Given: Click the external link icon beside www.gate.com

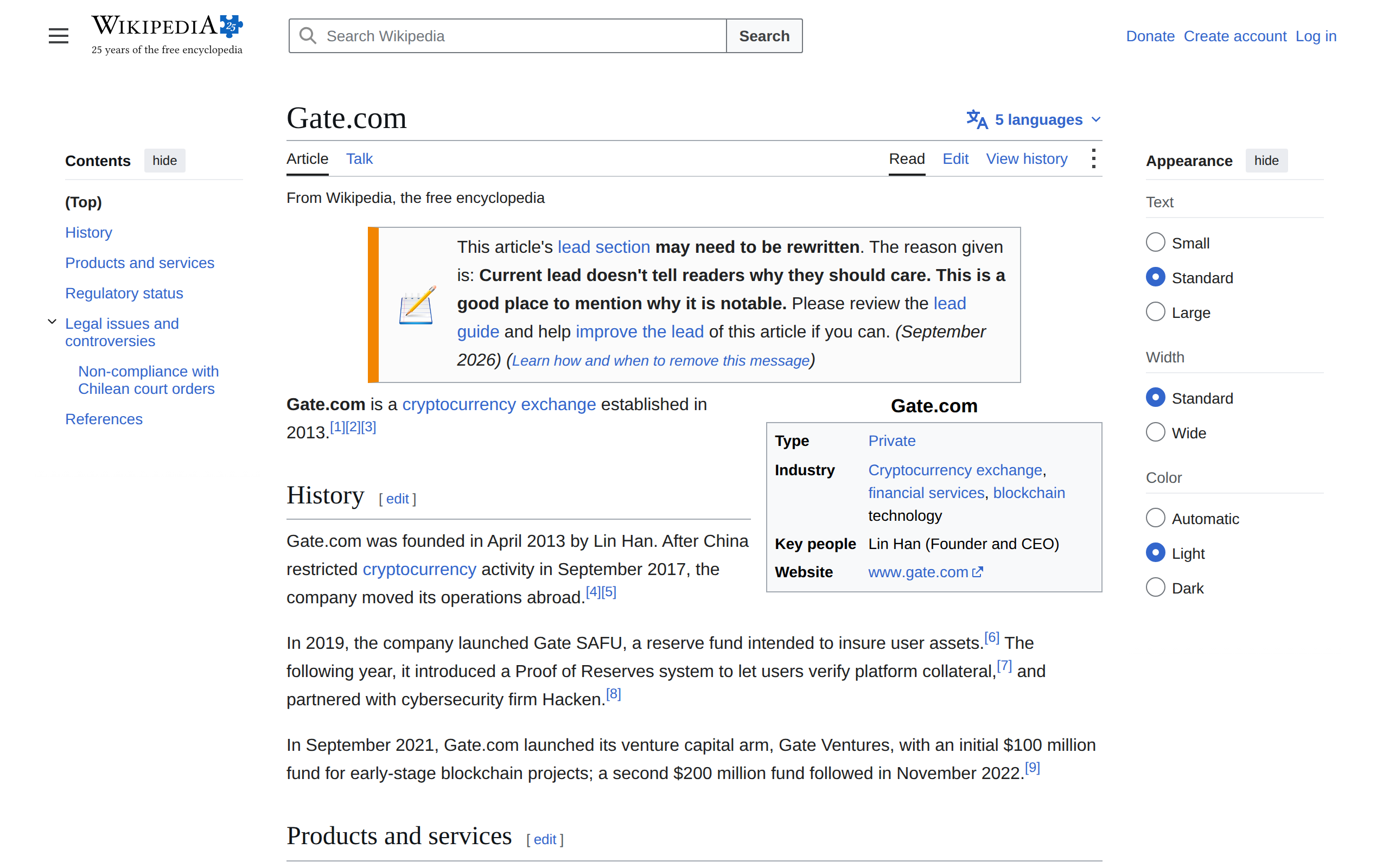Looking at the screenshot, I should (x=978, y=572).
